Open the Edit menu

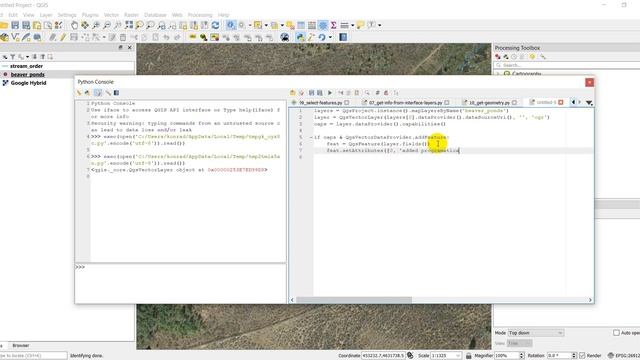pyautogui.click(x=13, y=15)
